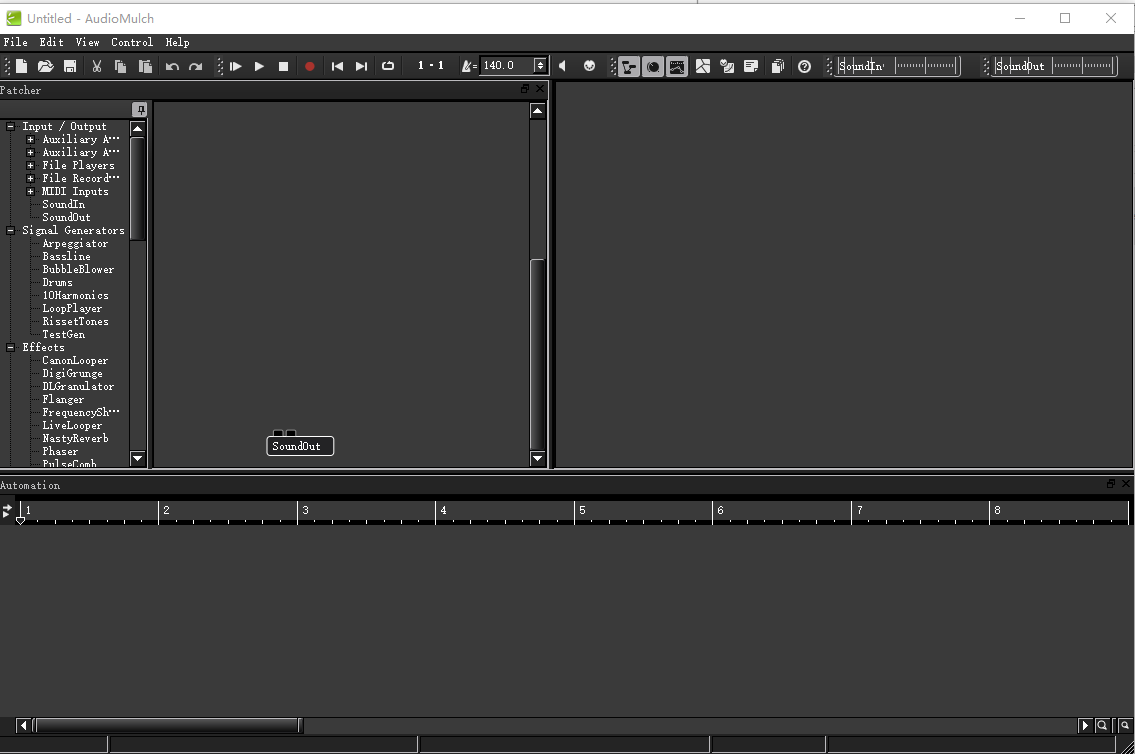Click the metronome tempo icon

pyautogui.click(x=468, y=66)
